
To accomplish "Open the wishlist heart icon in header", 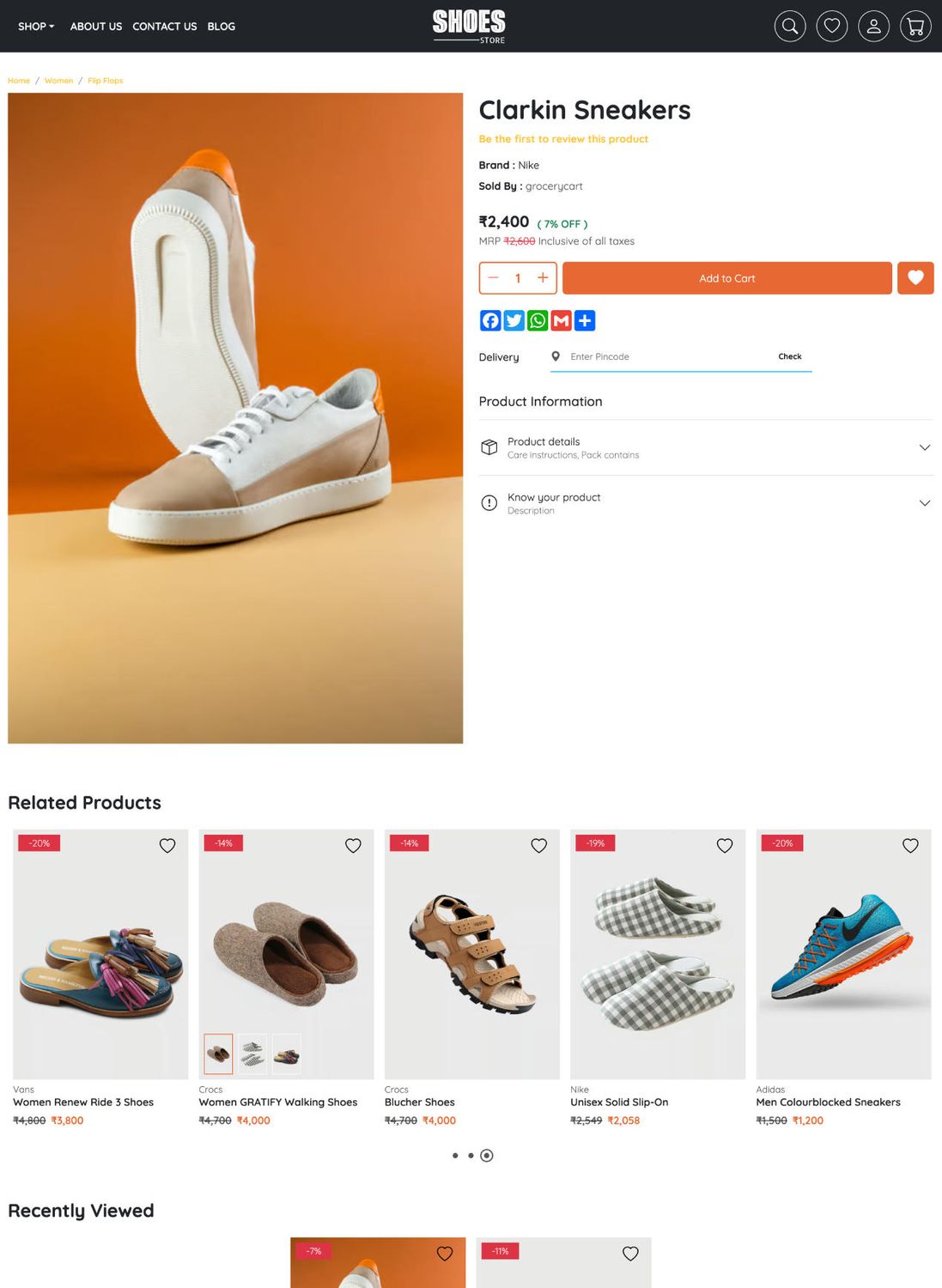I will (831, 26).
